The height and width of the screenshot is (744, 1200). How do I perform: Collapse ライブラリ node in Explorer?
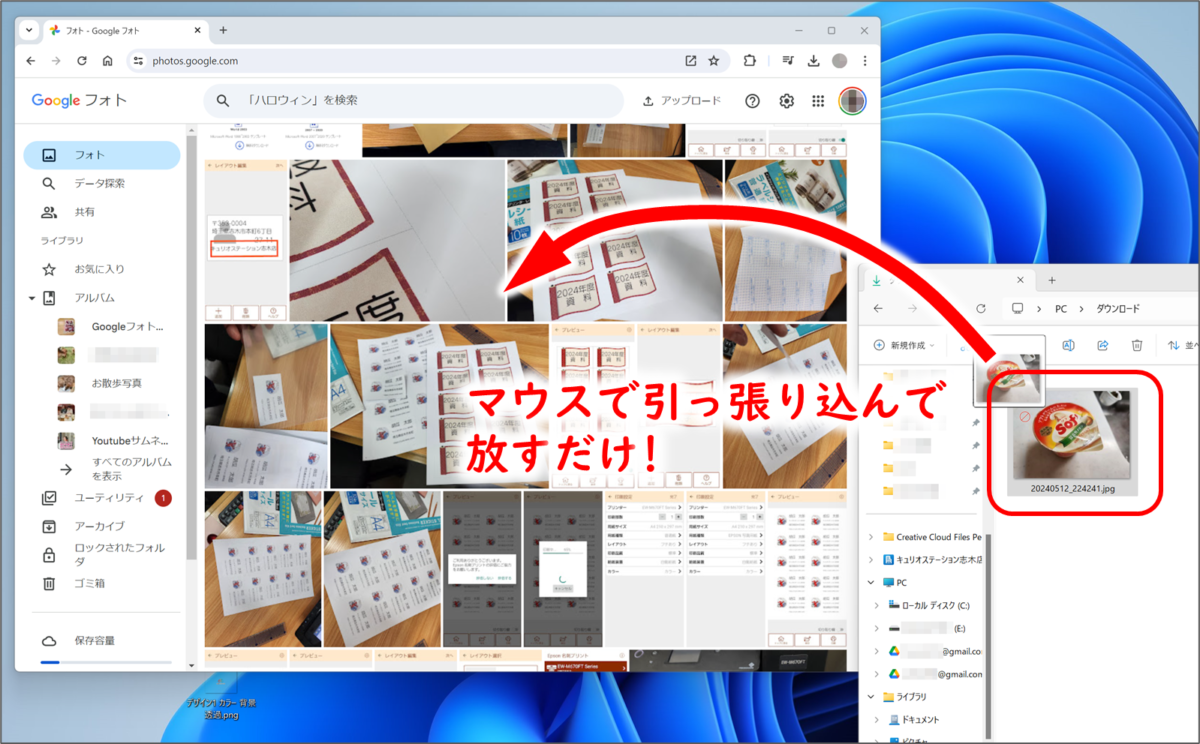[873, 696]
